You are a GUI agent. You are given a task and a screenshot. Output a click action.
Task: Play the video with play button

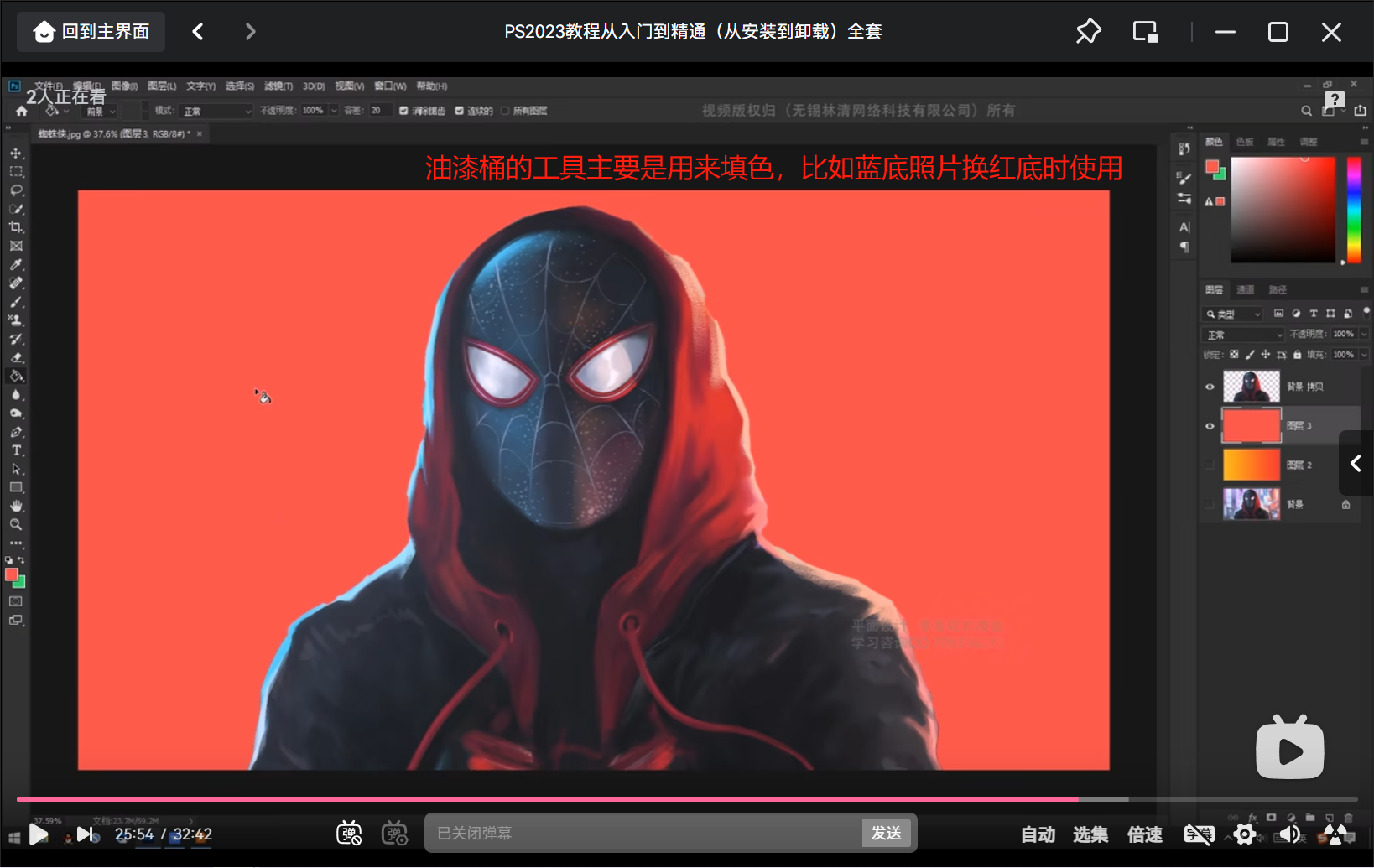(x=38, y=834)
